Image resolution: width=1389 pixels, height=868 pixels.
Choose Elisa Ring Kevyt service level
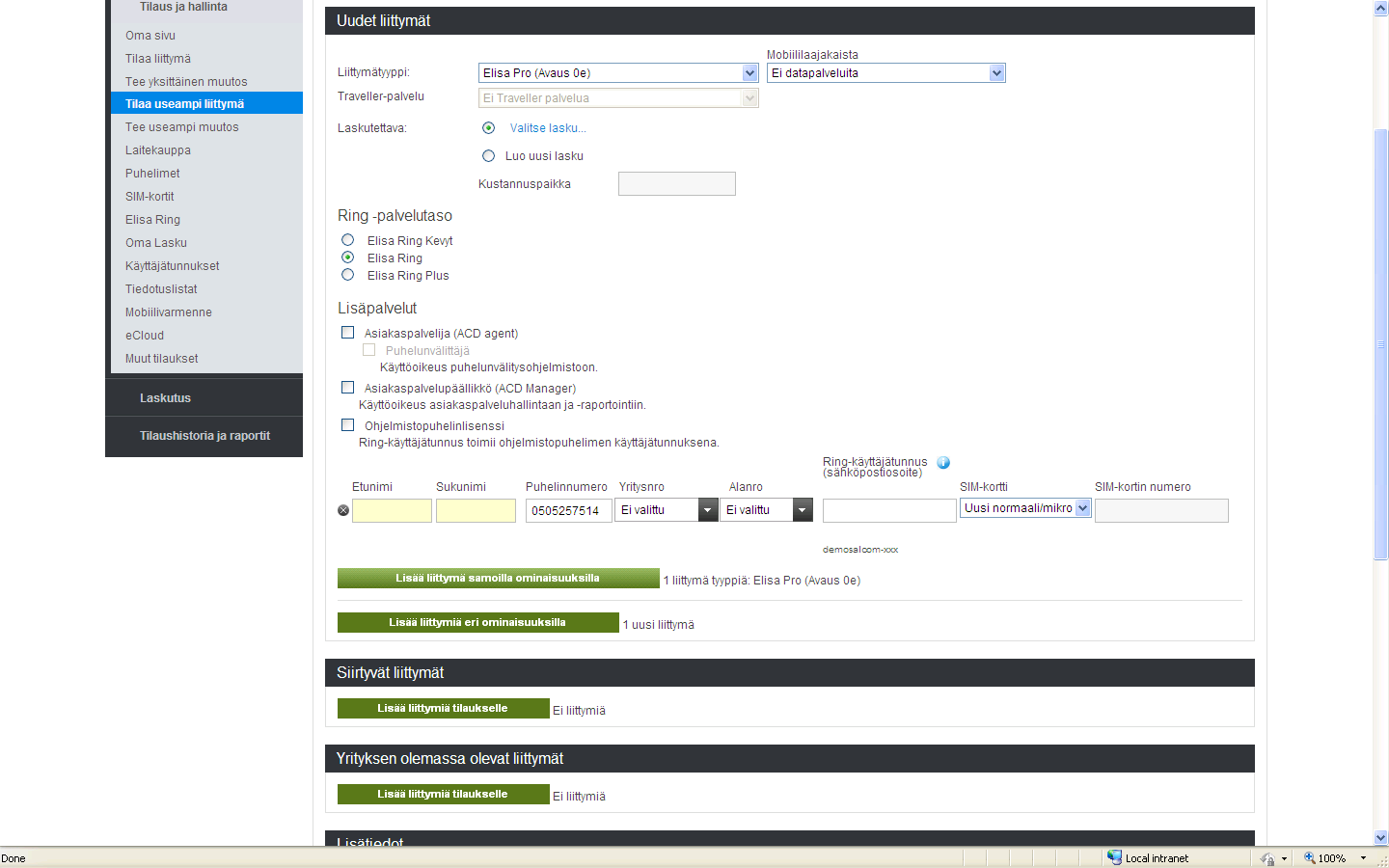[x=348, y=240]
